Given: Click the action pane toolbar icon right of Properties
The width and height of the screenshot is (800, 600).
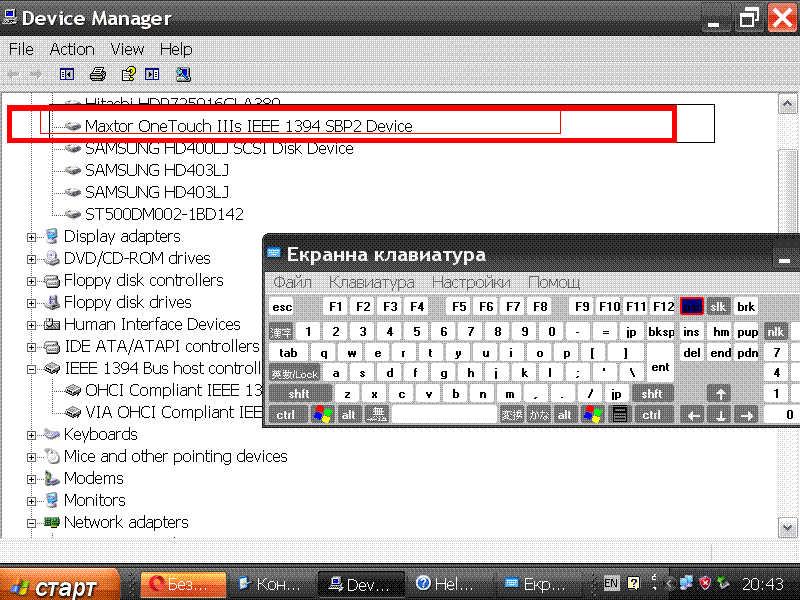Looking at the screenshot, I should click(x=152, y=74).
